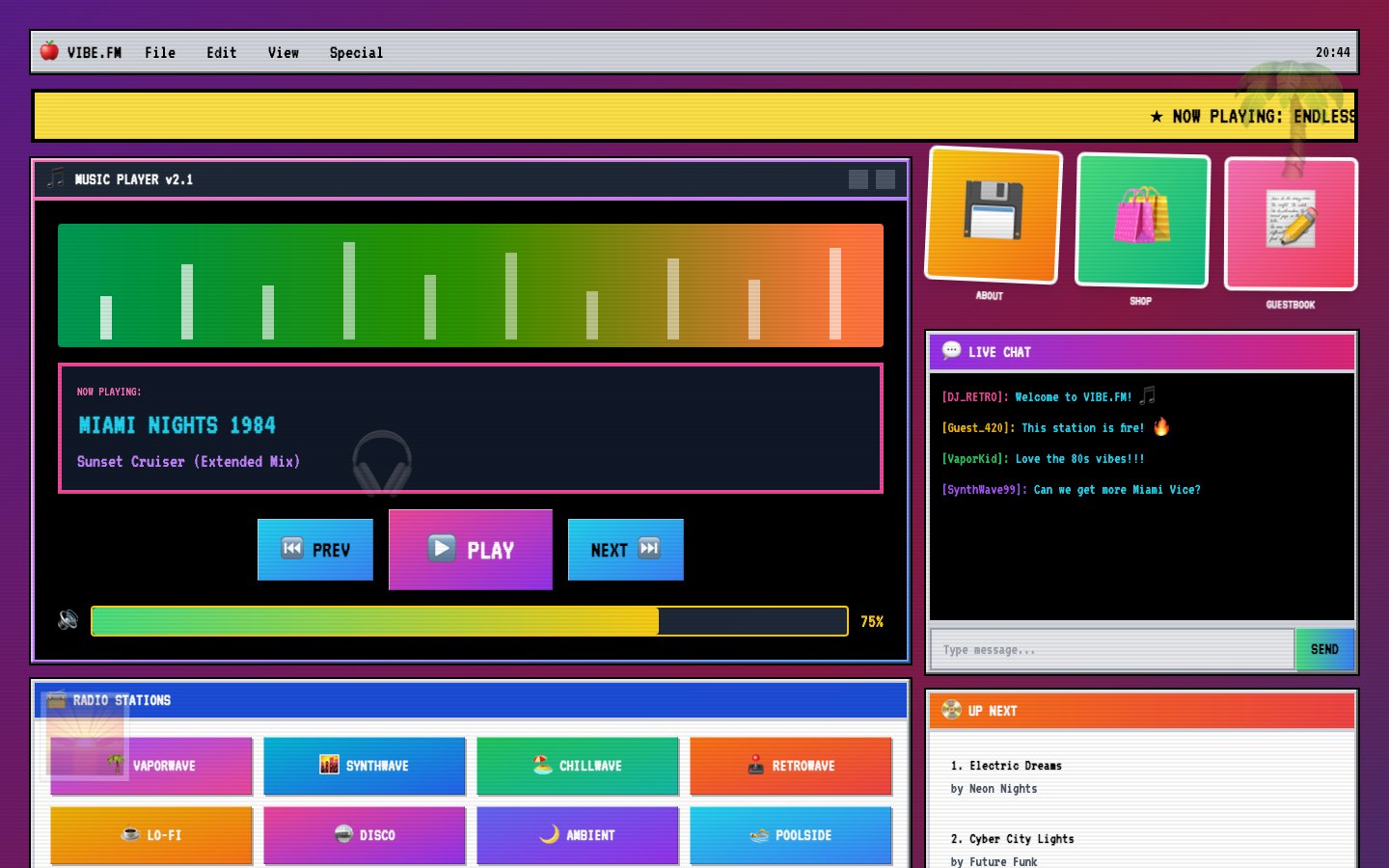Open the Edit menu
1389x868 pixels.
[x=221, y=53]
